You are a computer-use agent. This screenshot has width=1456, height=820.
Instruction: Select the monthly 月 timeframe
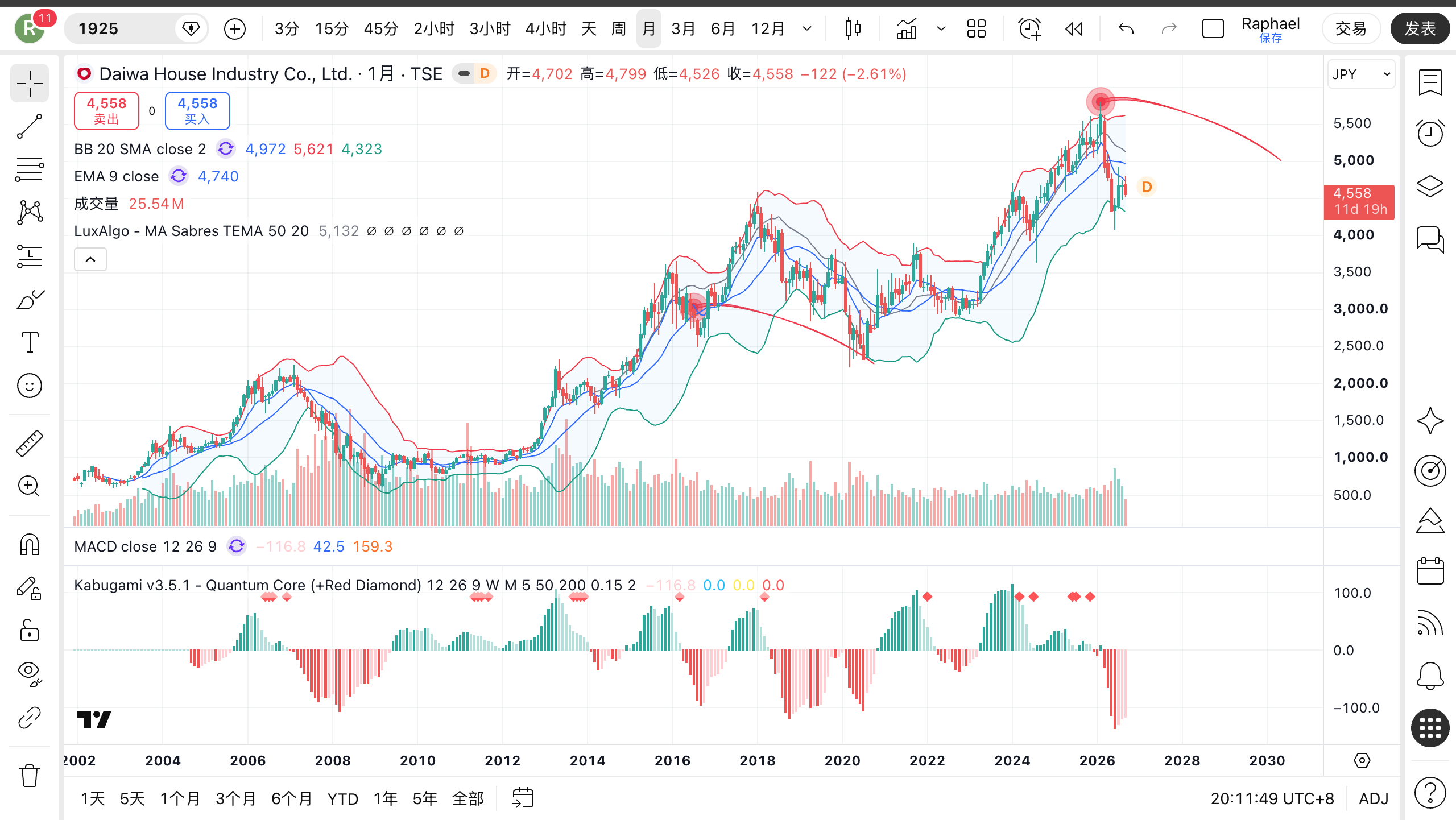click(x=648, y=28)
